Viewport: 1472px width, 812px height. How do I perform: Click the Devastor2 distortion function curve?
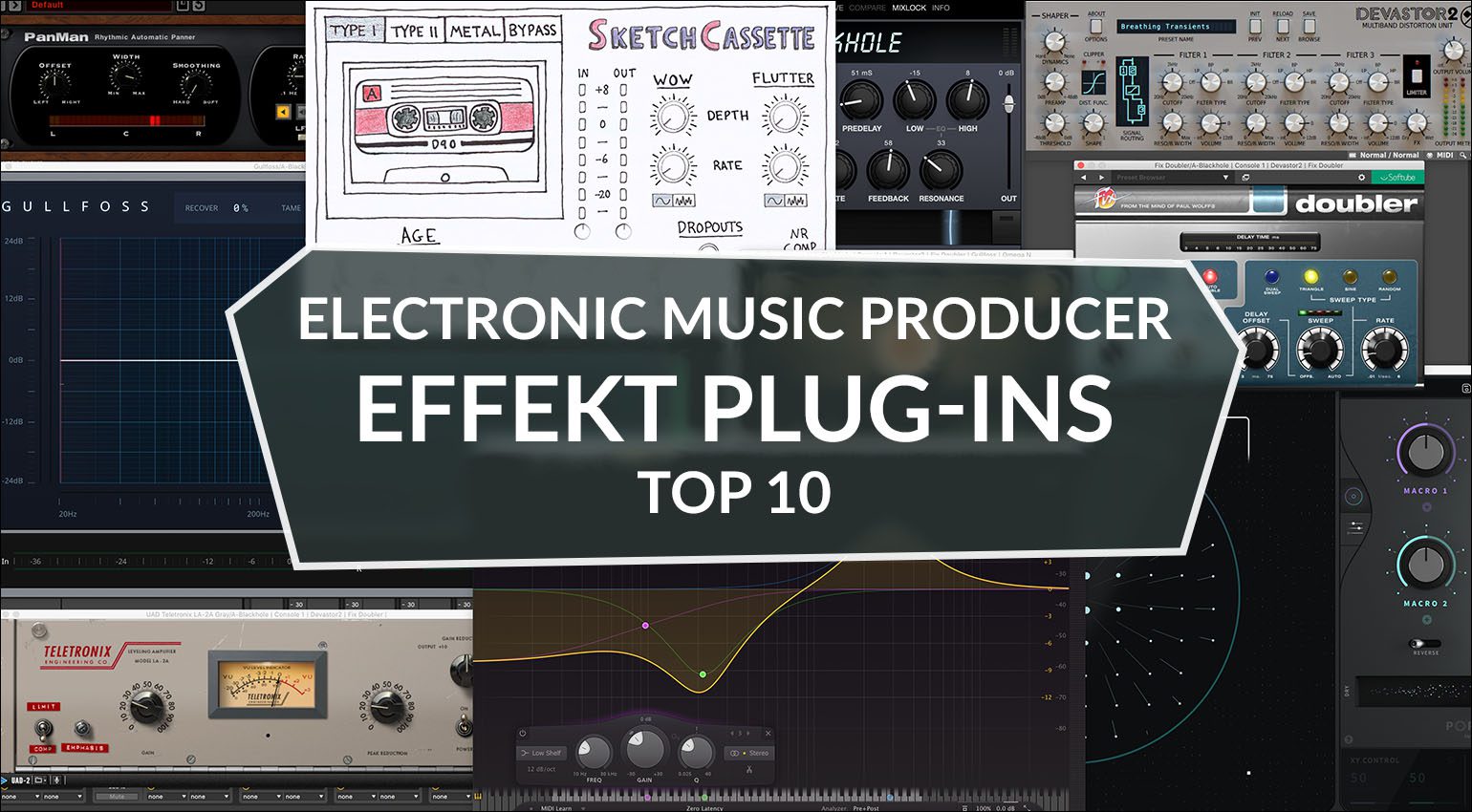(x=1094, y=84)
